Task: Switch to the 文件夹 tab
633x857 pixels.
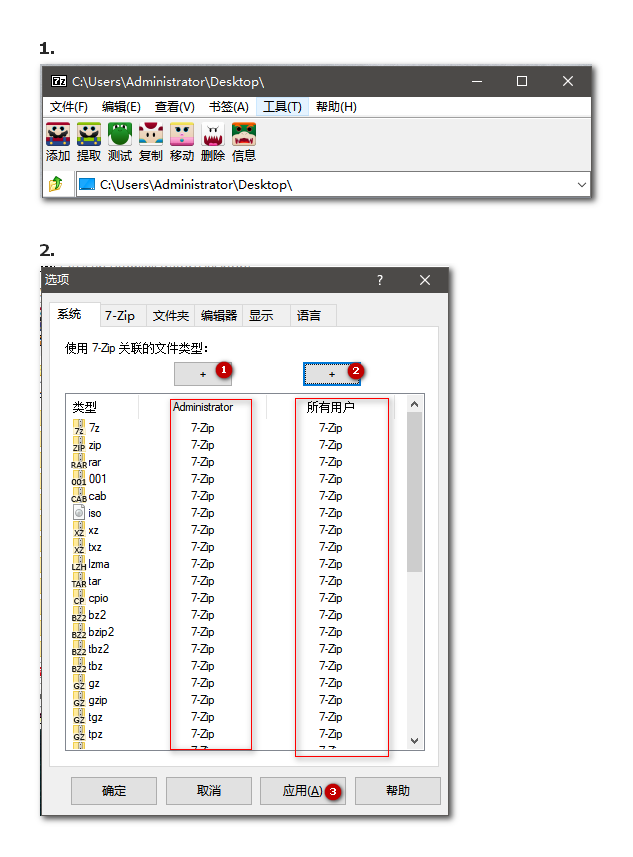Action: pyautogui.click(x=171, y=315)
